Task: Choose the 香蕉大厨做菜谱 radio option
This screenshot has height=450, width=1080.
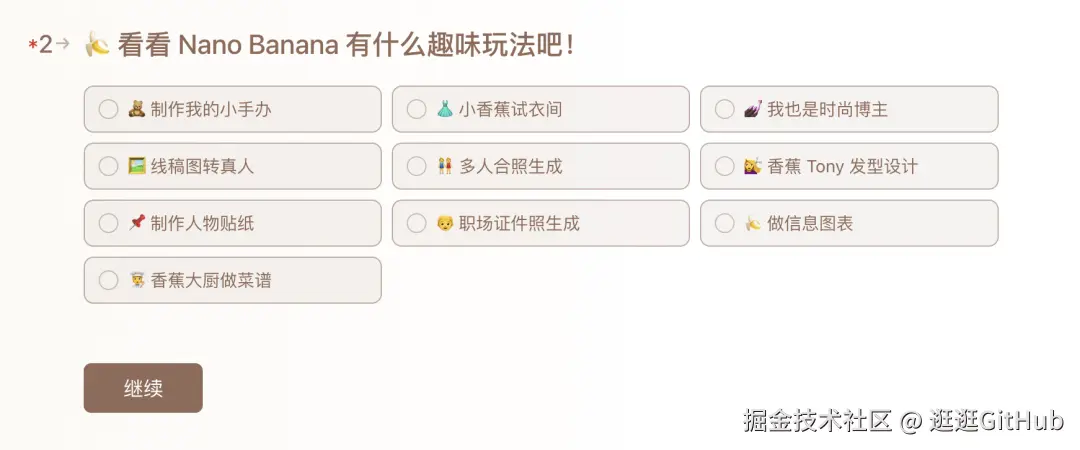Action: tap(108, 281)
